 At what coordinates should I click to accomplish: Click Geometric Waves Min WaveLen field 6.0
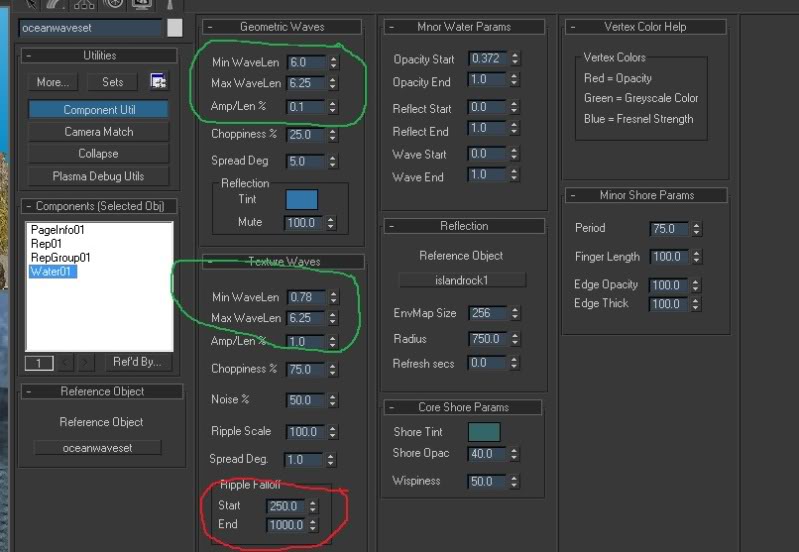[x=306, y=63]
